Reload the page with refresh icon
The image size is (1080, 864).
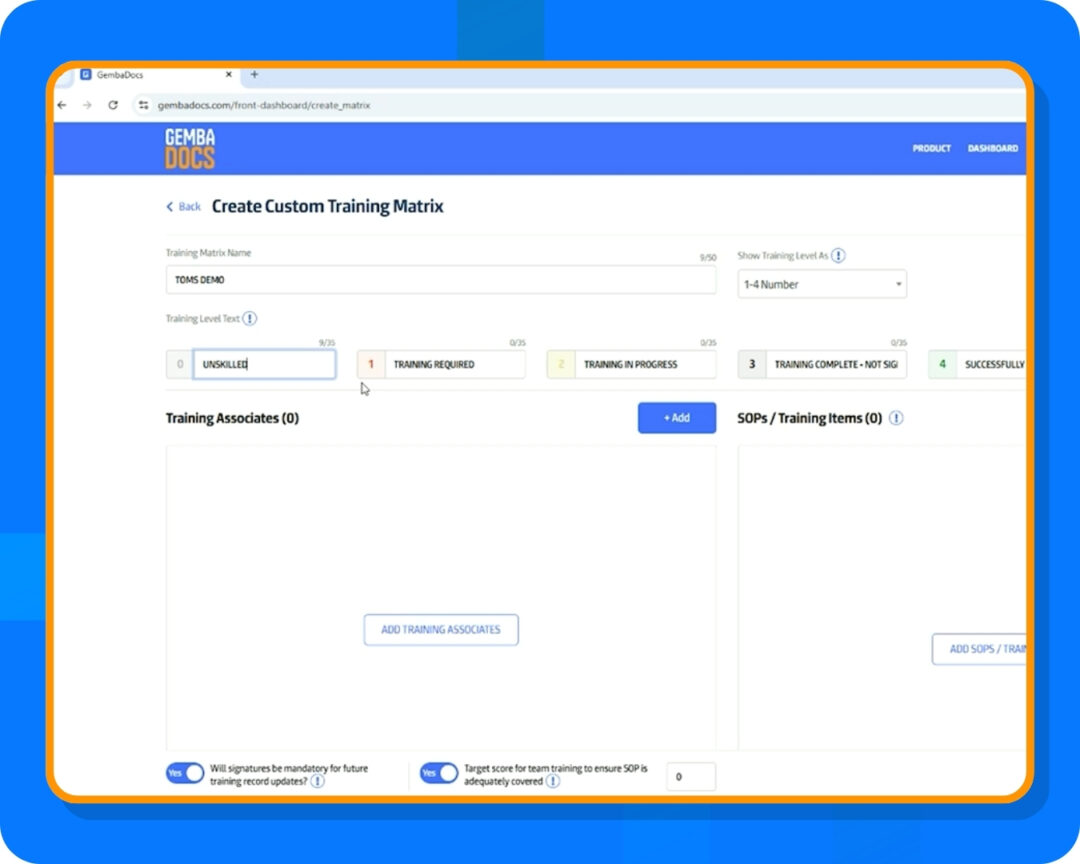pyautogui.click(x=113, y=105)
